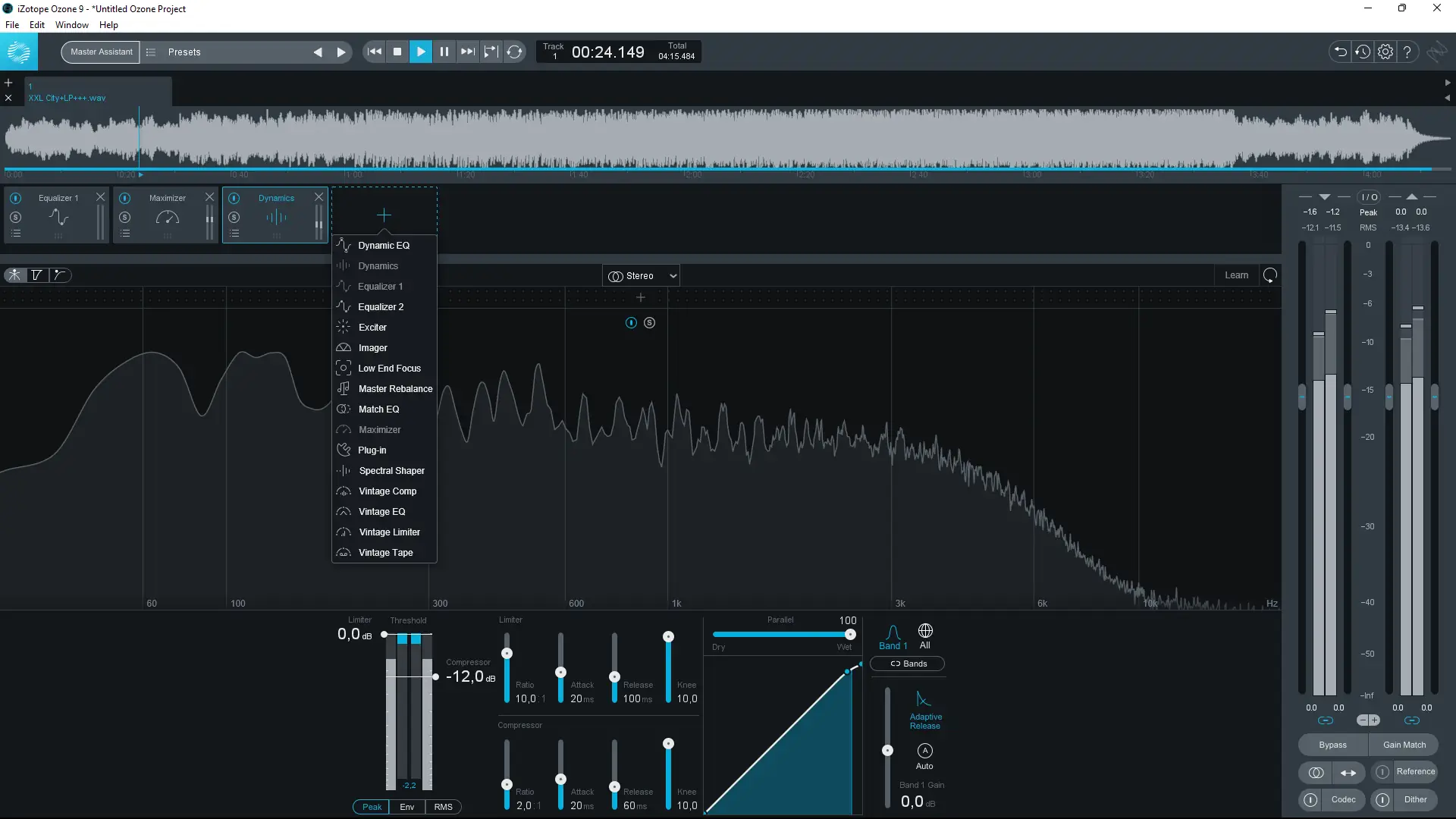
Task: Open the Stereo channel mode dropdown
Action: click(x=642, y=276)
